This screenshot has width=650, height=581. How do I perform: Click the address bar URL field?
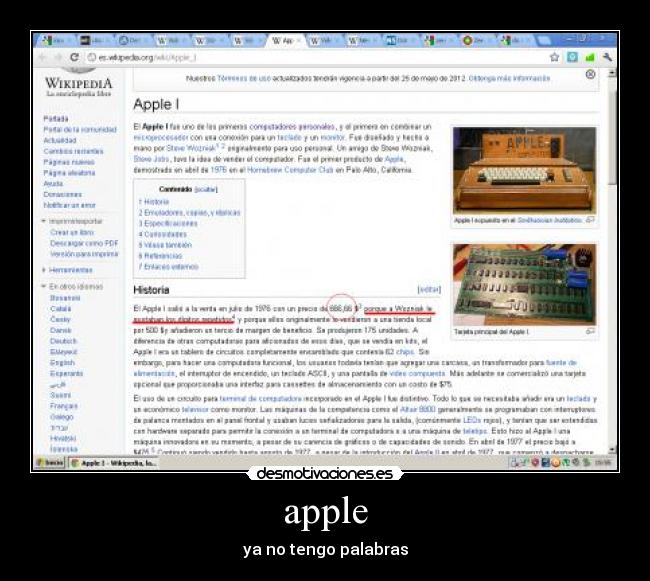point(315,57)
